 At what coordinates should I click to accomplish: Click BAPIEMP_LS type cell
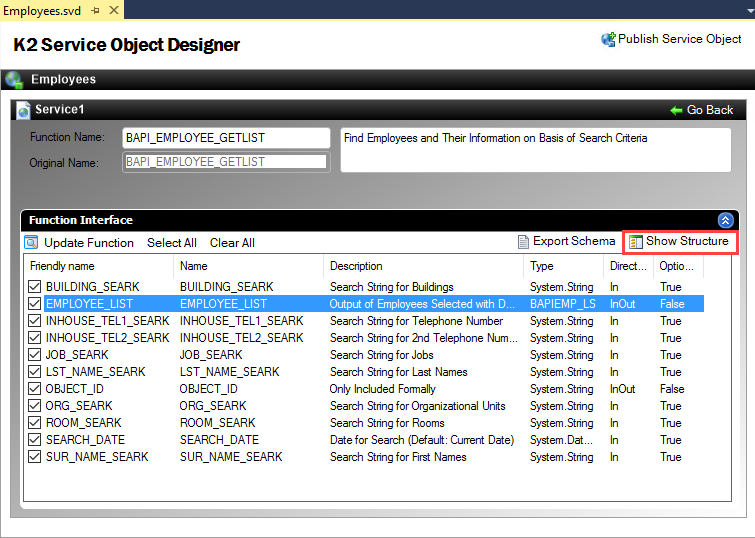563,304
